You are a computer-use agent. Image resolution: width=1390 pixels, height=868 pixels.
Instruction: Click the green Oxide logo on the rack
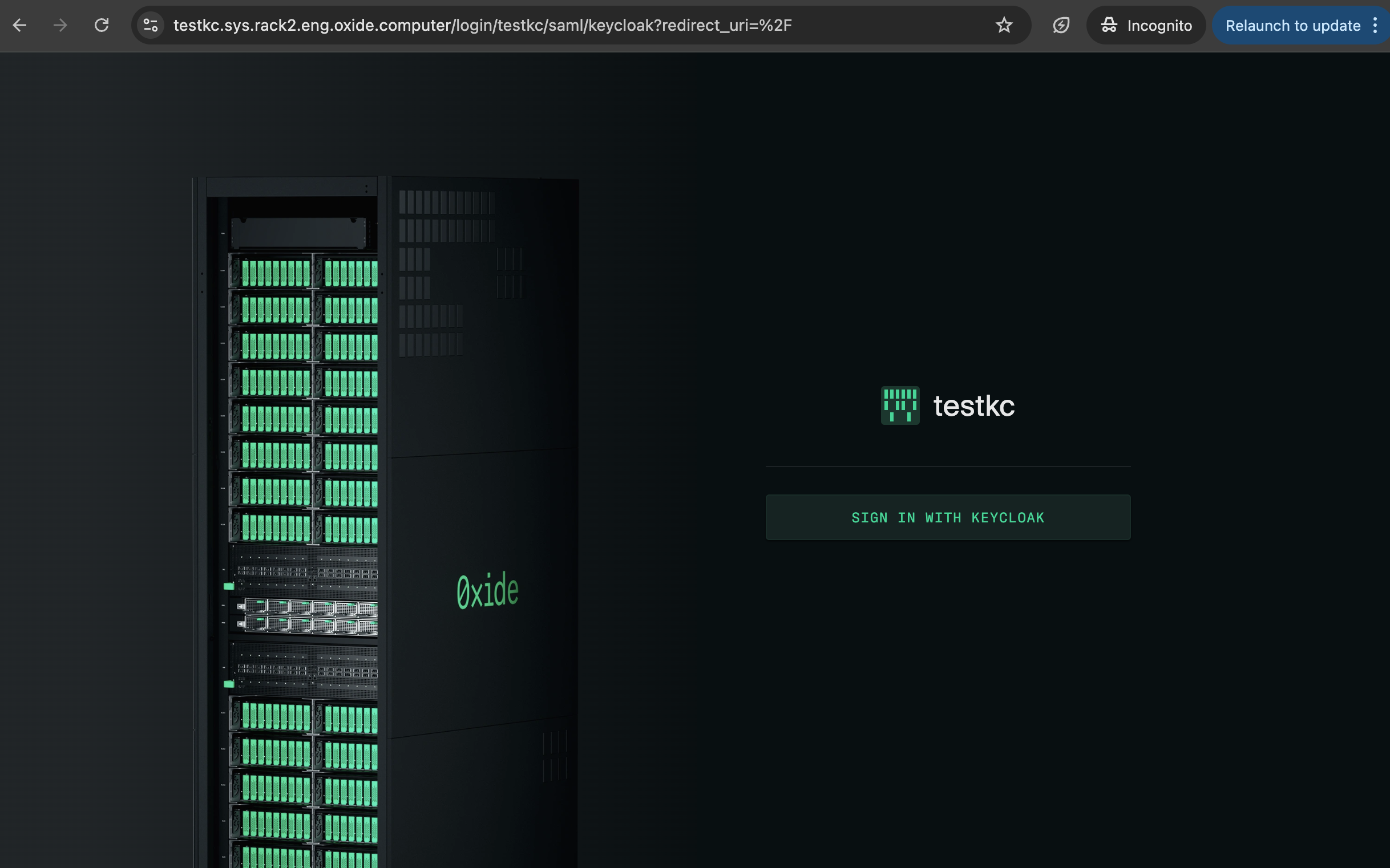(x=487, y=590)
